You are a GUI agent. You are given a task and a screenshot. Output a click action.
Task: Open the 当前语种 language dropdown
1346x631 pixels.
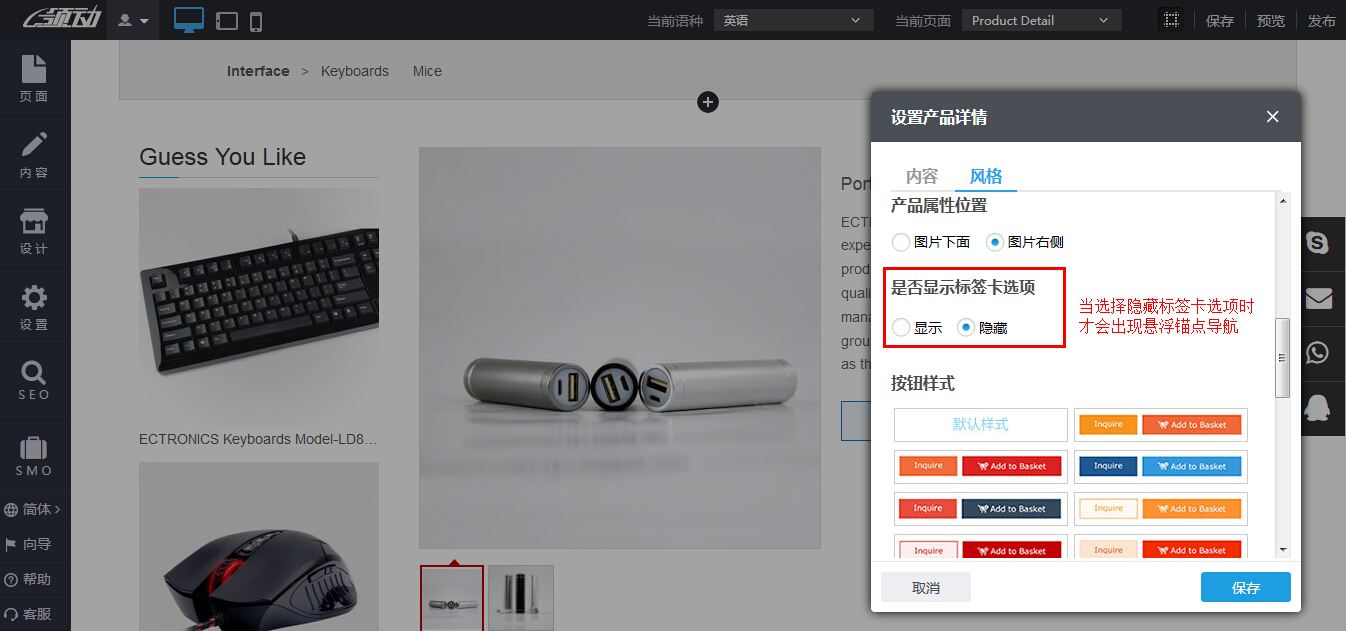tap(793, 20)
